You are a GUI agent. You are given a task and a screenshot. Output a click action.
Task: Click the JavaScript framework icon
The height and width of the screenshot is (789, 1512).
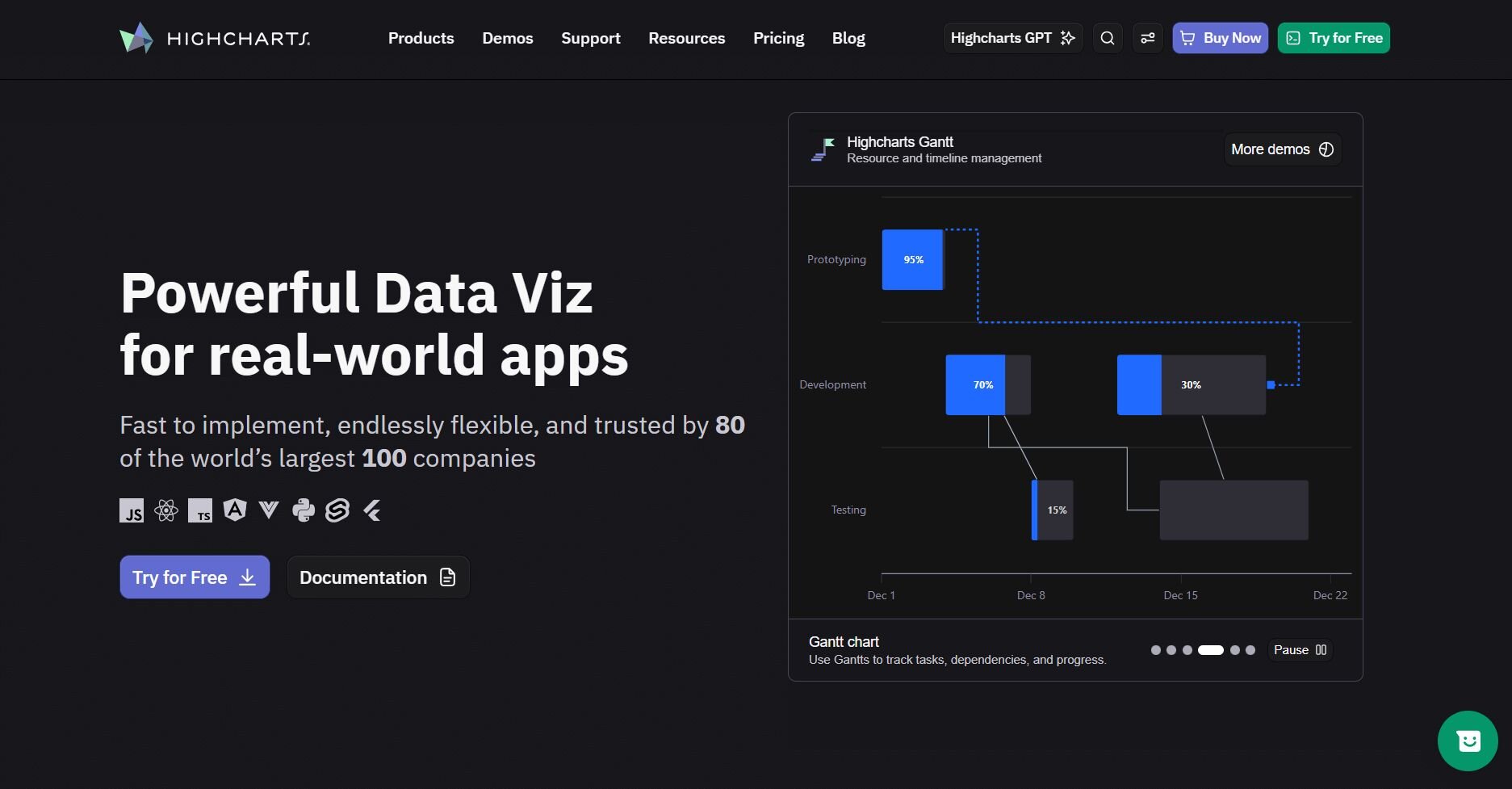click(132, 510)
